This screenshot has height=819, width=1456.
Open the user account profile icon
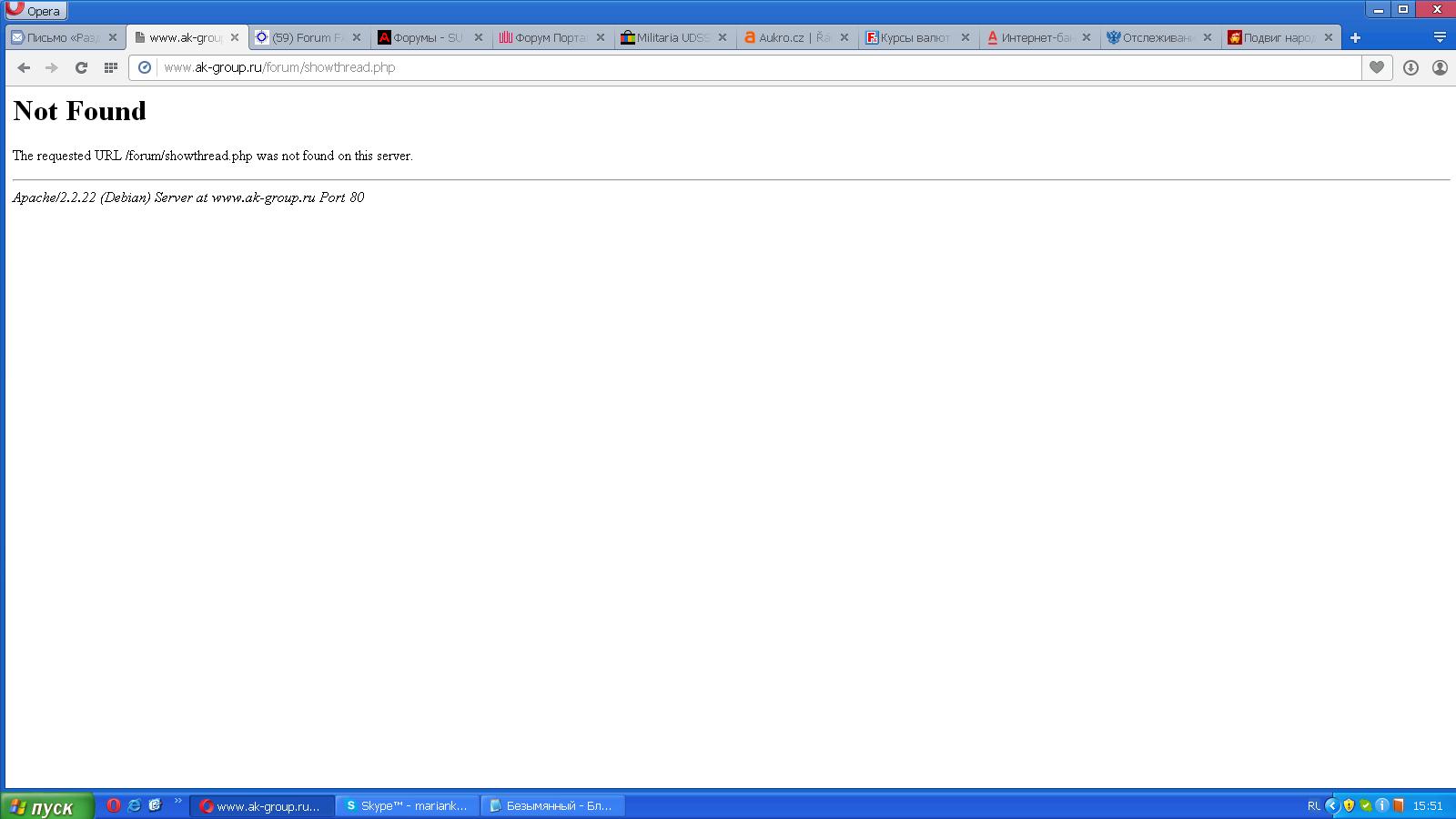(x=1440, y=67)
